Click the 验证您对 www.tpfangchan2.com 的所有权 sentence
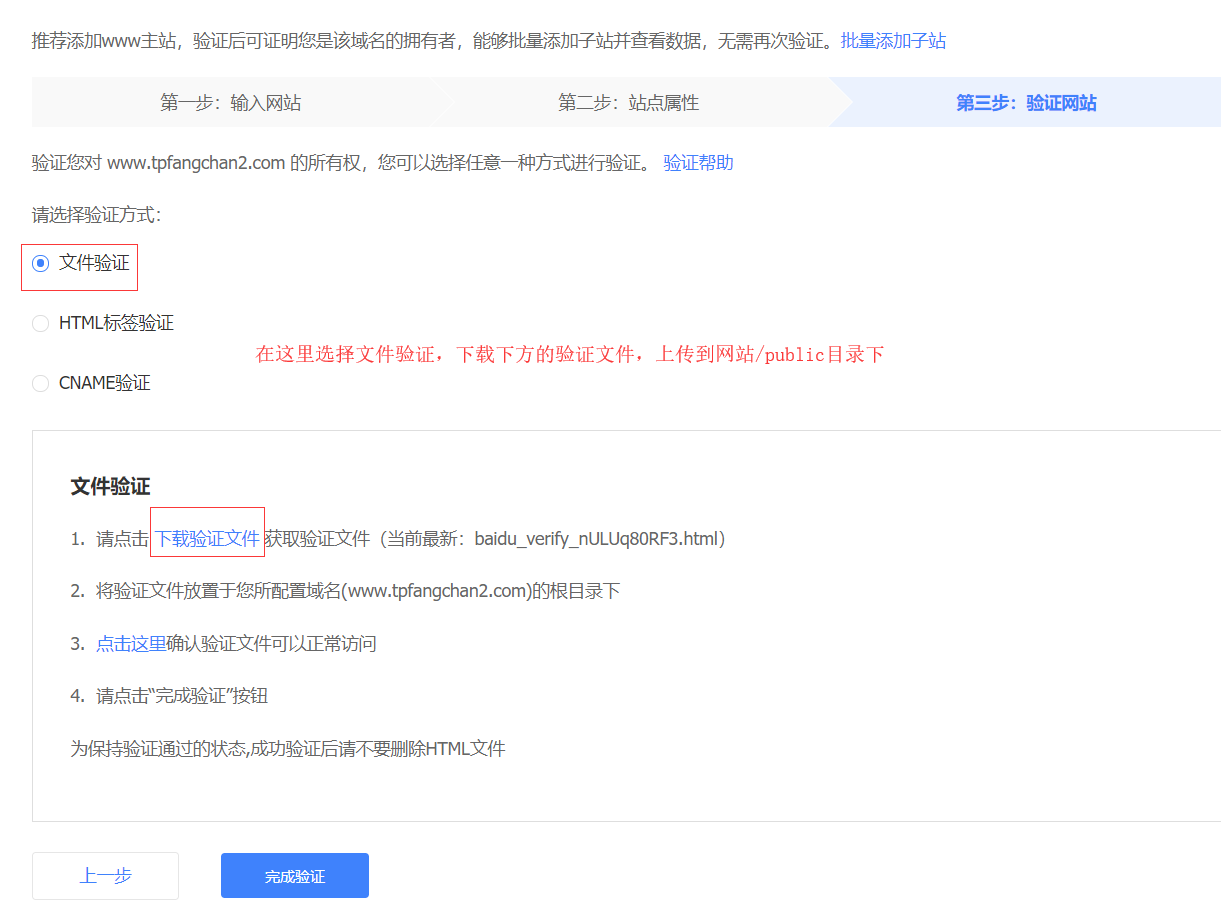Viewport: 1221px width, 918px height. [x=341, y=163]
